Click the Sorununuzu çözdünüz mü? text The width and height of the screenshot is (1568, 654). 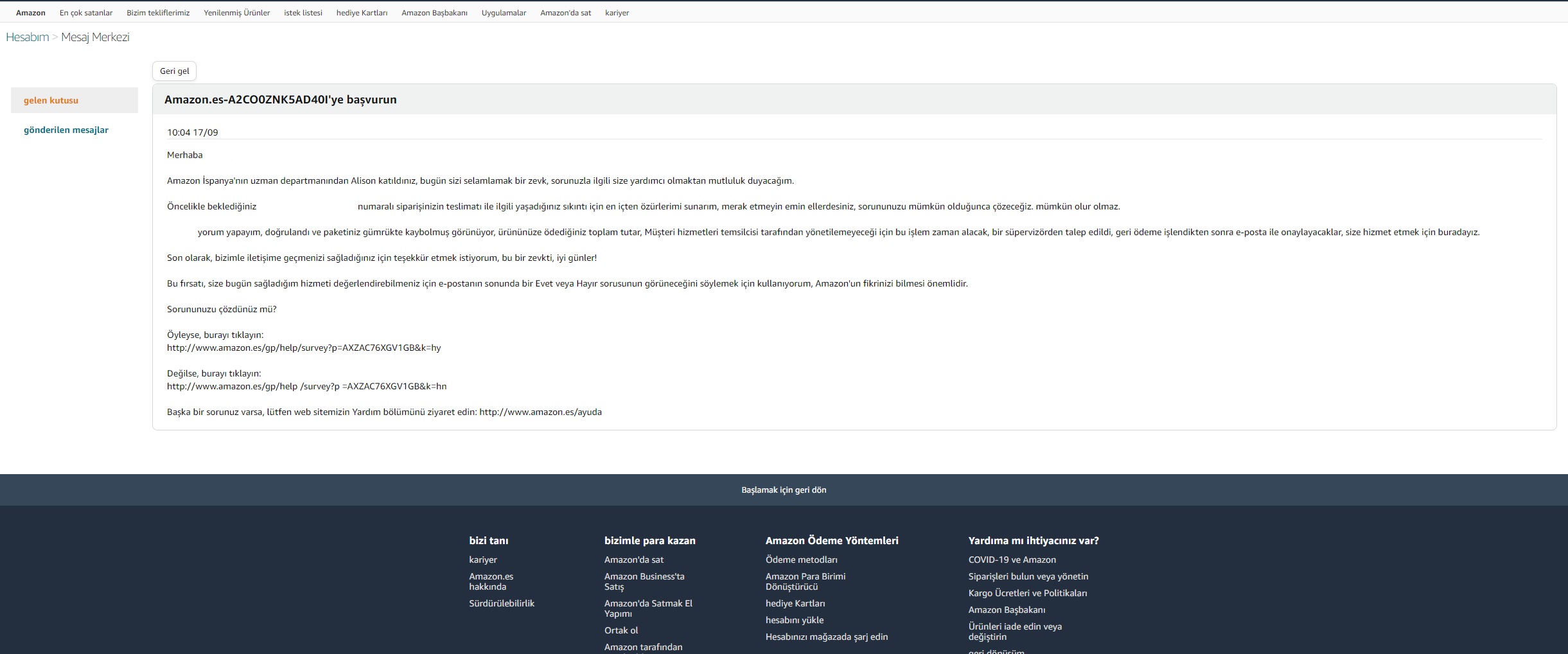click(222, 309)
